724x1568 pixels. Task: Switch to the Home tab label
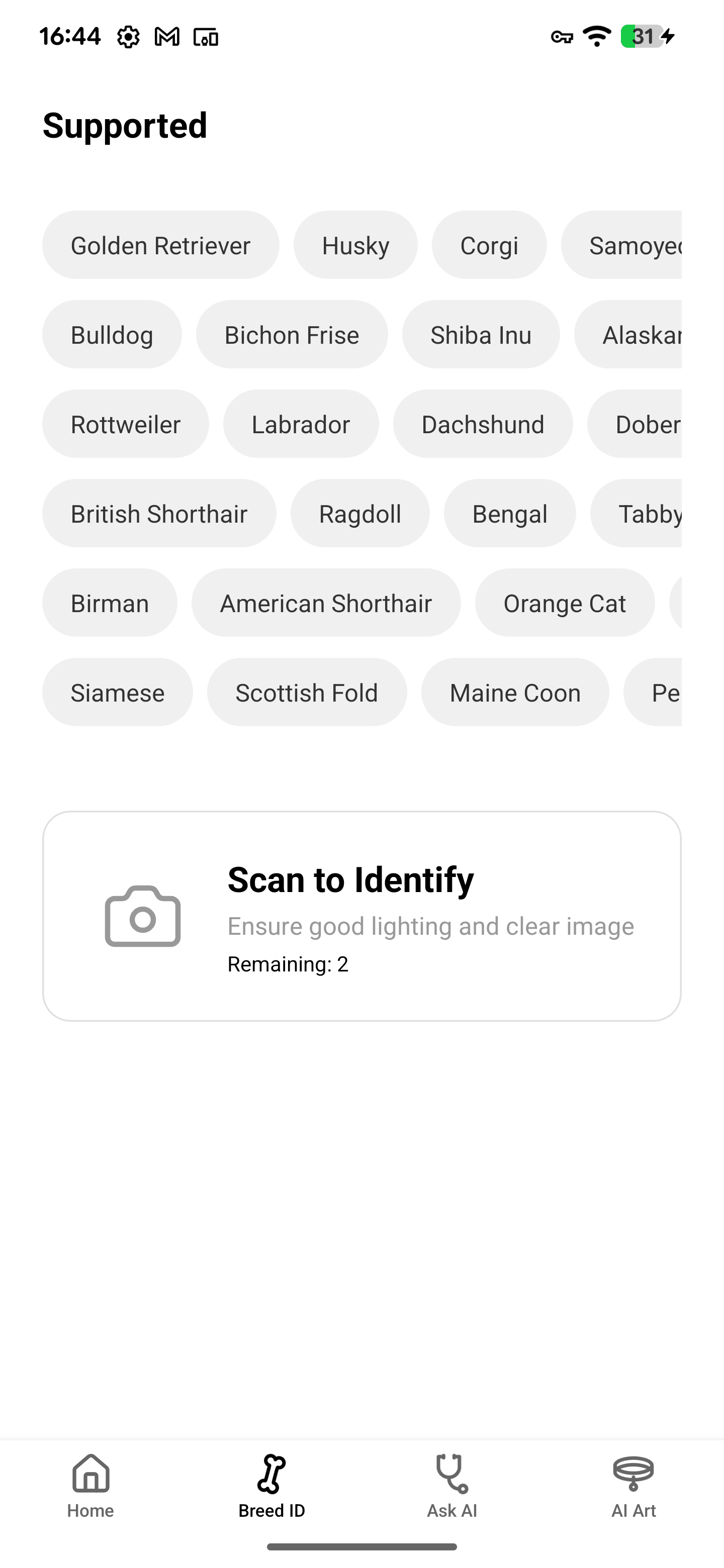[x=90, y=1511]
